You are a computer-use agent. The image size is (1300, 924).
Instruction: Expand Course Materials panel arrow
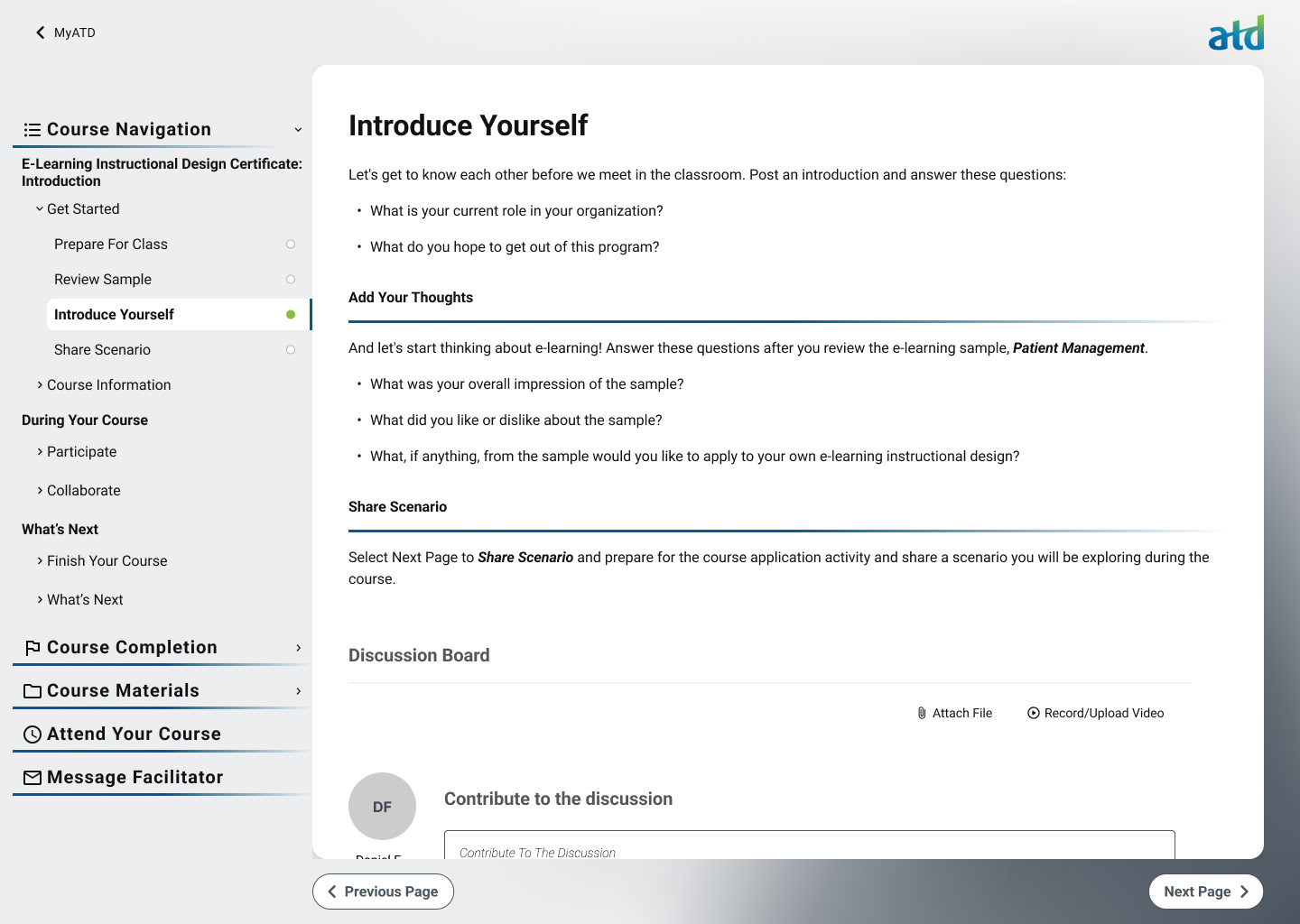(298, 691)
